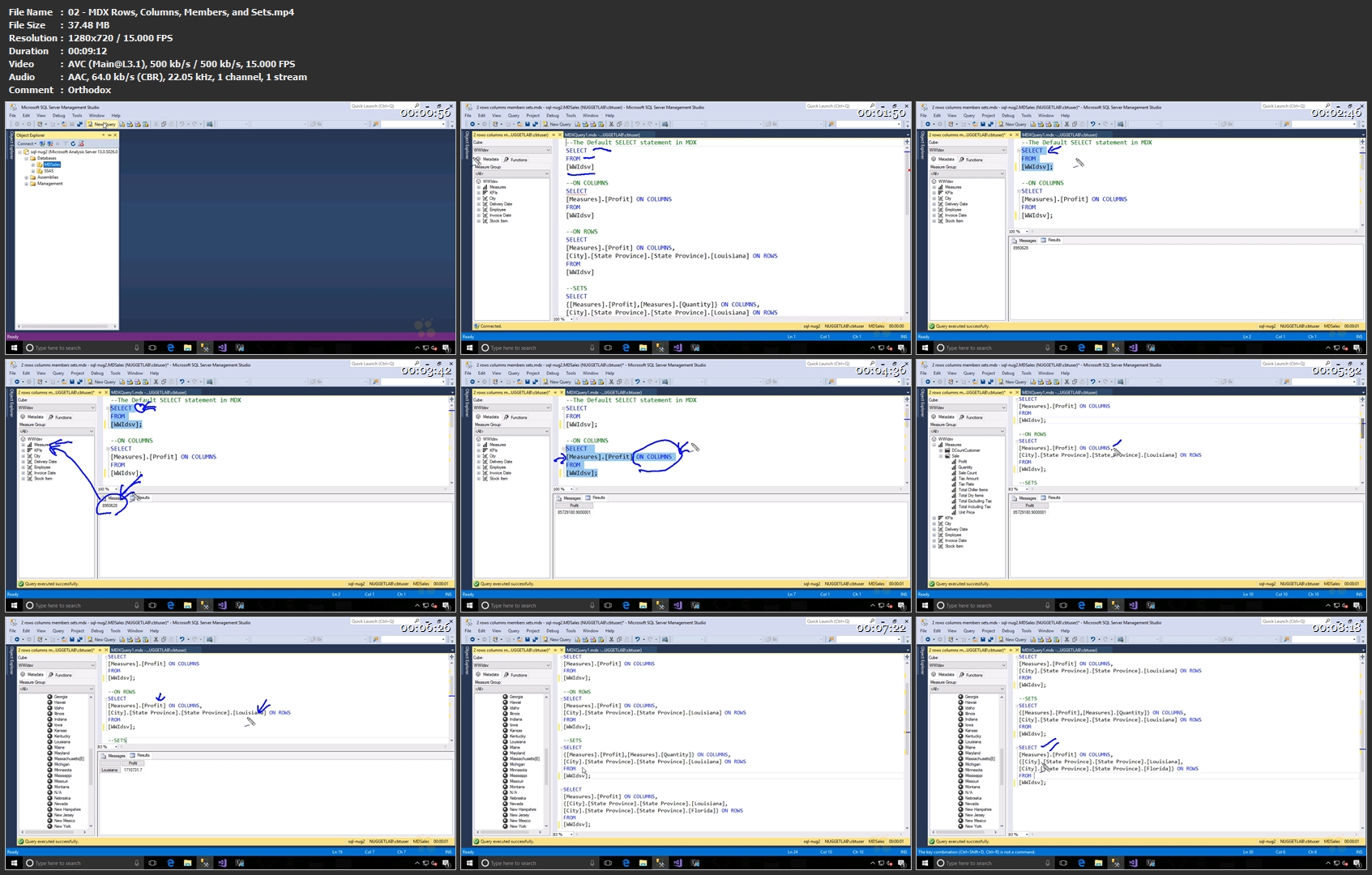1372x875 pixels.
Task: Expand KPIs node in 00:01:50 frame
Action: (478, 193)
